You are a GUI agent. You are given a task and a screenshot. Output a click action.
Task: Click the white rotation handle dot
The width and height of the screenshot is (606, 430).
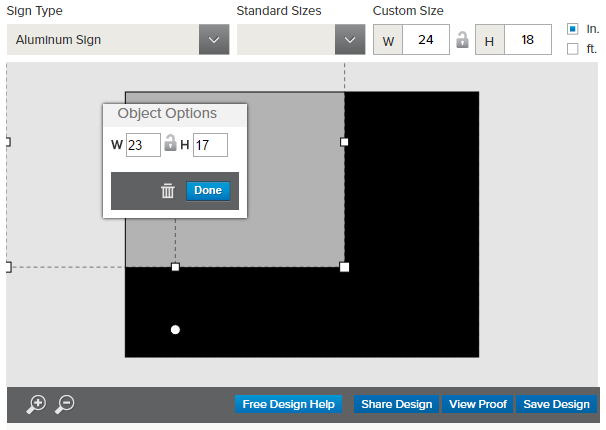(x=176, y=329)
